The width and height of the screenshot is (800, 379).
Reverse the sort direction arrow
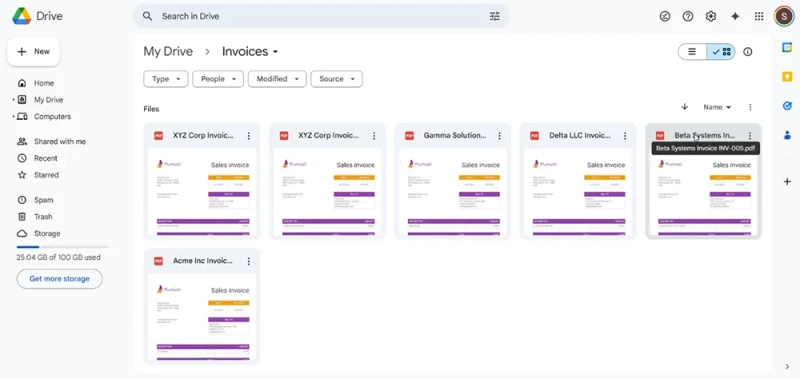[x=685, y=107]
